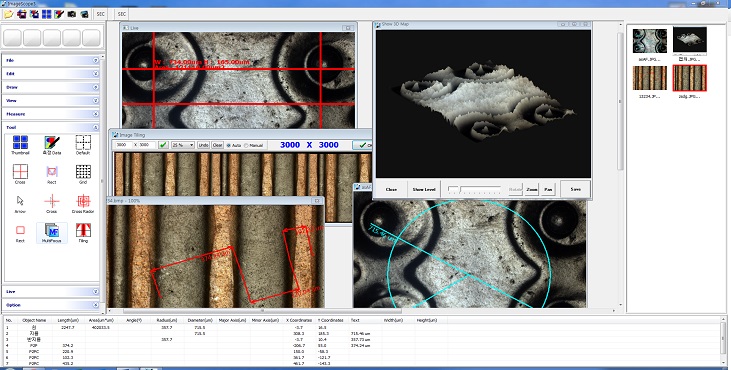Screen dimensions: 731x370
Task: Adjust the slider in the 3D Map window
Action: coord(474,189)
